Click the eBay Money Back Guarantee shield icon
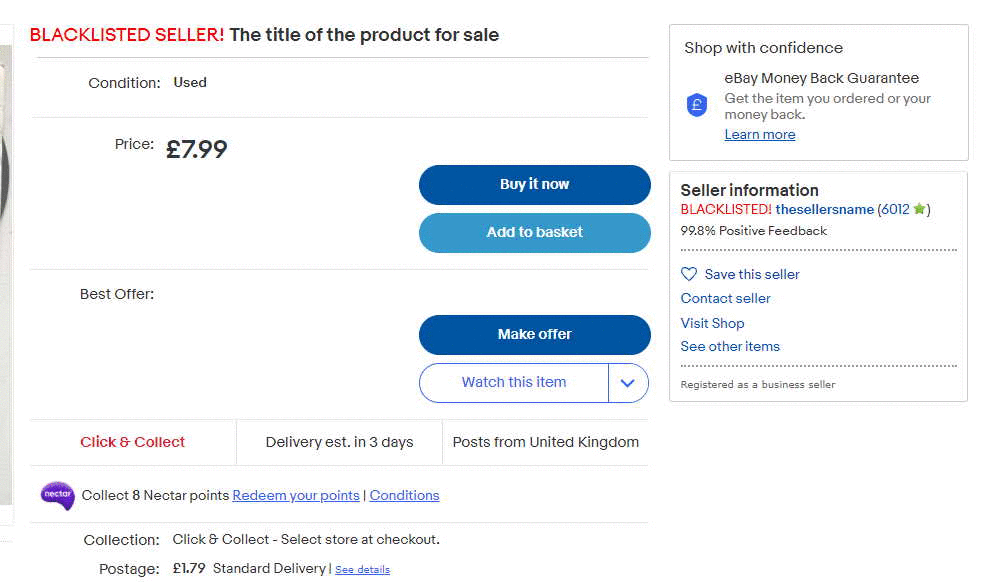 [x=697, y=105]
